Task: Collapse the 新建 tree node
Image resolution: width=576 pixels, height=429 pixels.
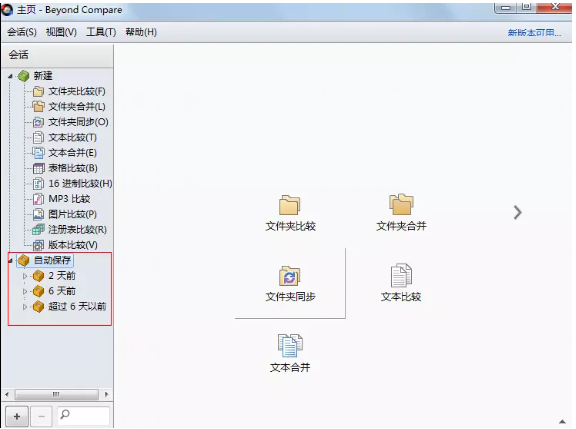Action: (x=10, y=76)
